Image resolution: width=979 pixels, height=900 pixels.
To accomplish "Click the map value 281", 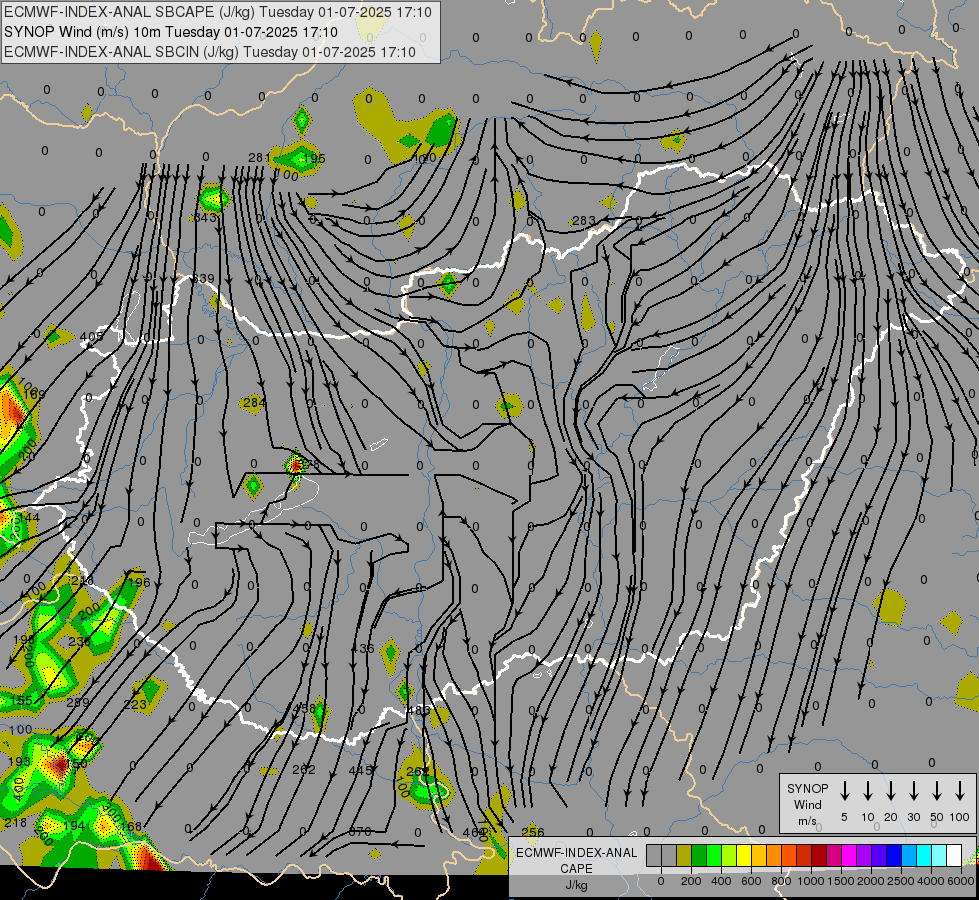I will [258, 157].
